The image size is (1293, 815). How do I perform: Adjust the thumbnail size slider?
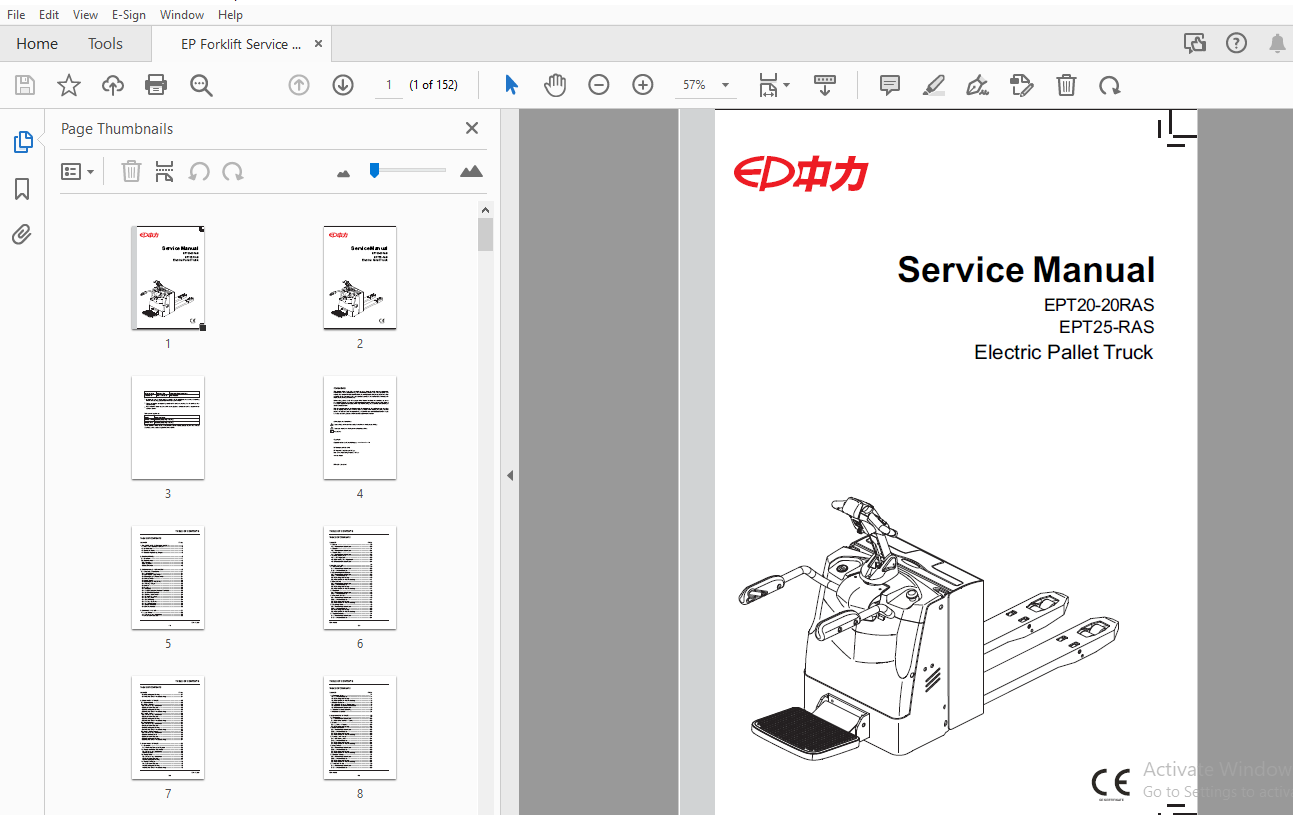[374, 171]
